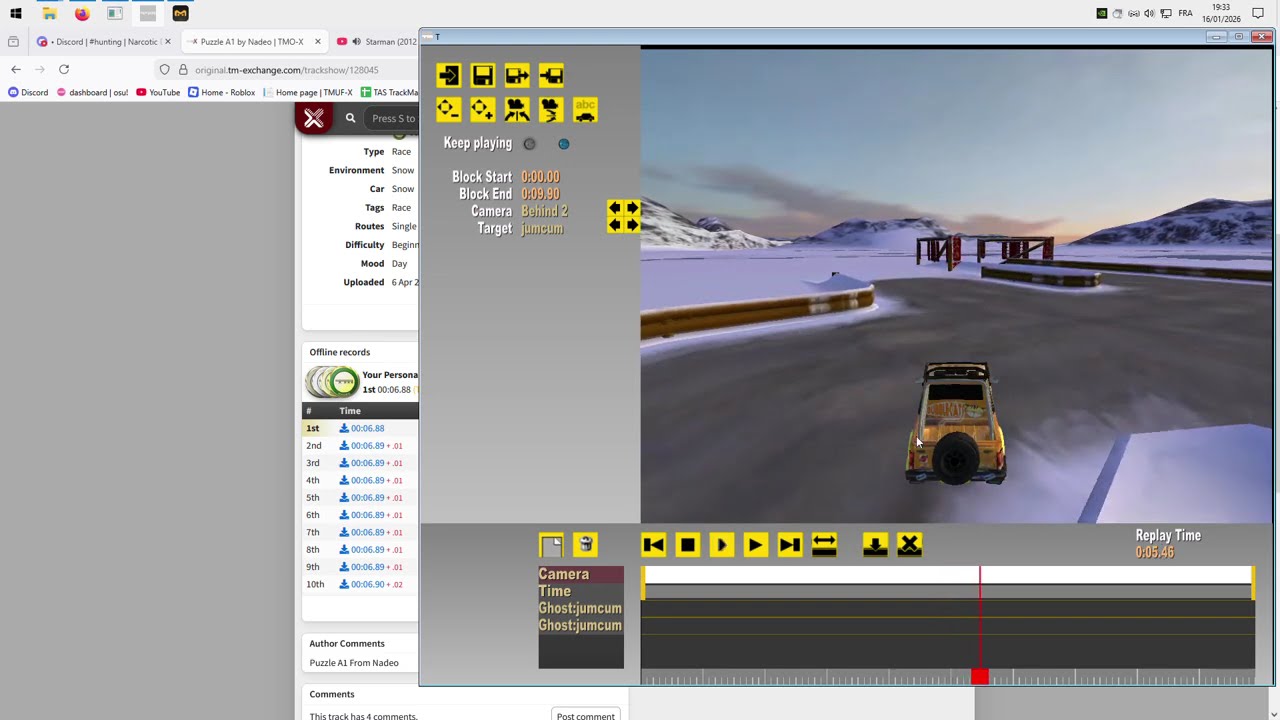Viewport: 1280px width, 720px height.
Task: Click the diamond plus icon
Action: click(x=482, y=109)
